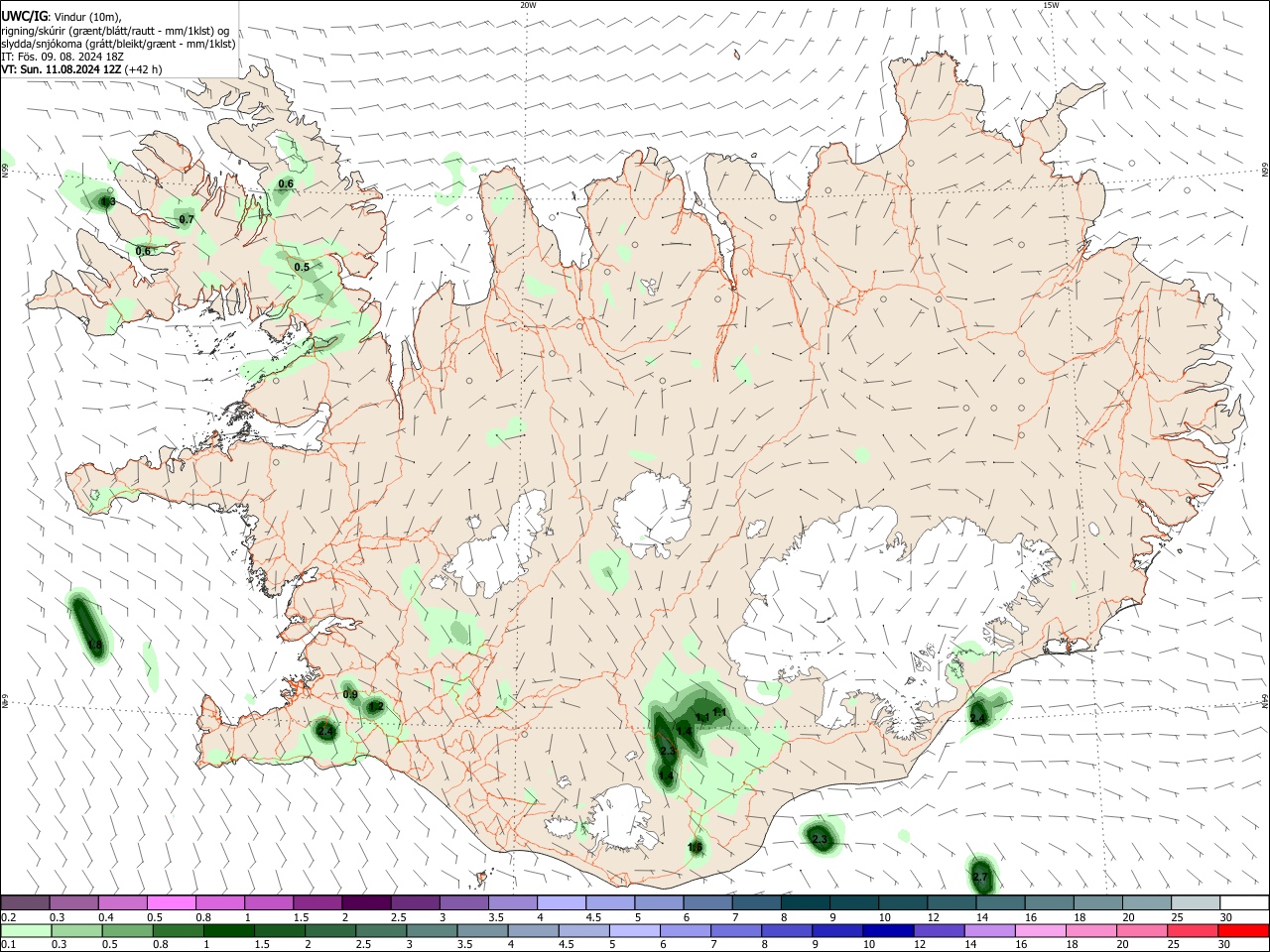Click the 0.5 precipitation value on the Westfjords map

[302, 267]
